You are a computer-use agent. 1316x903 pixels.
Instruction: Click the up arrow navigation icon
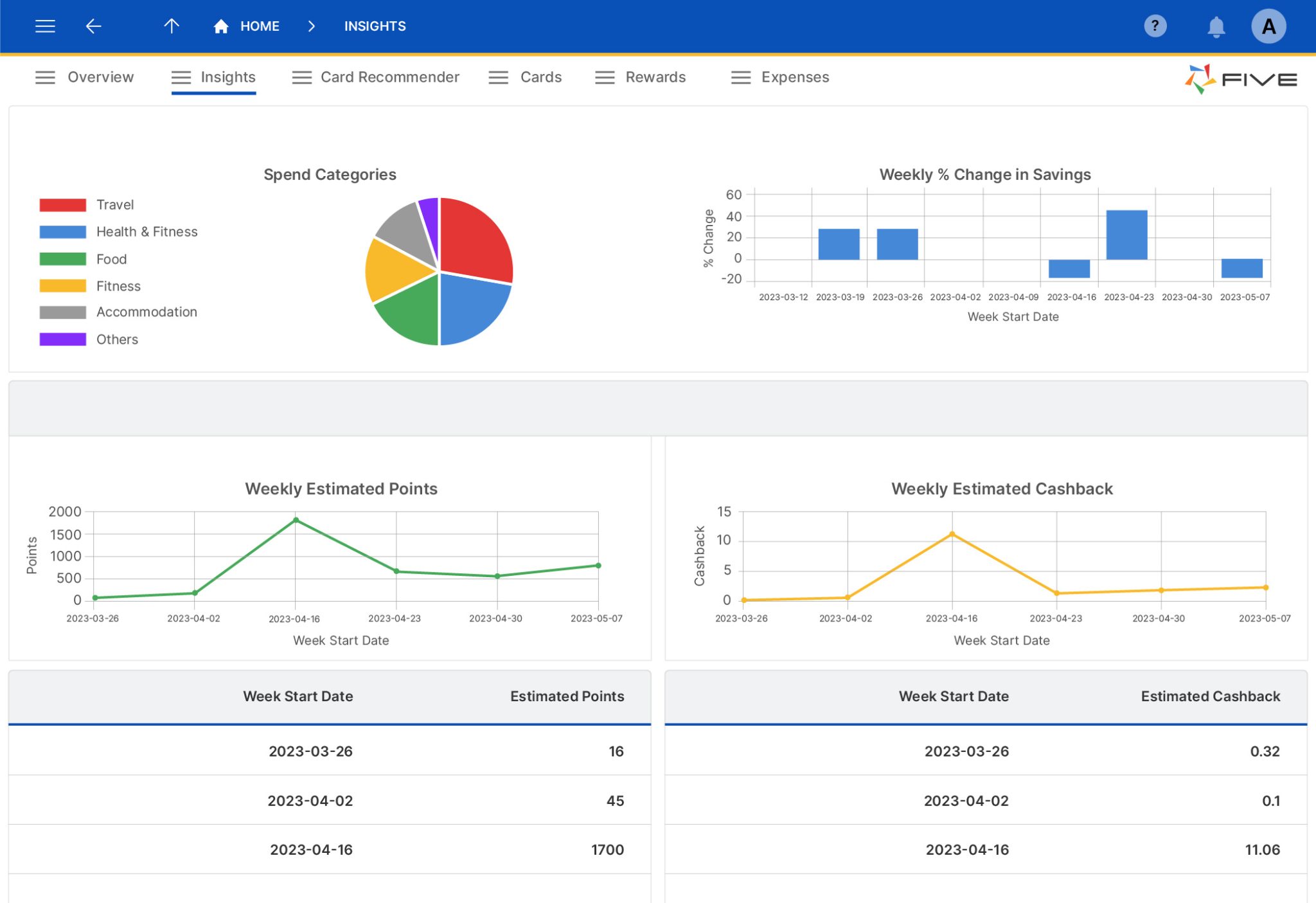click(171, 26)
